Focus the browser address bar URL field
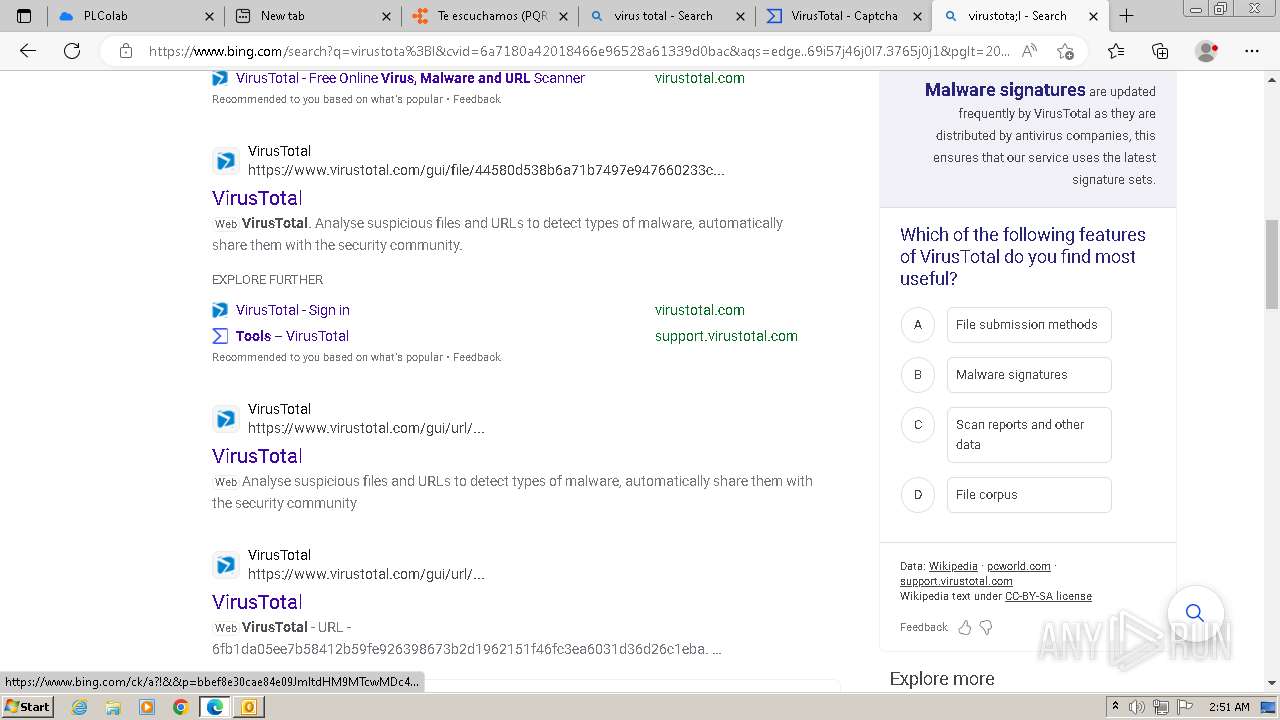 tap(578, 51)
